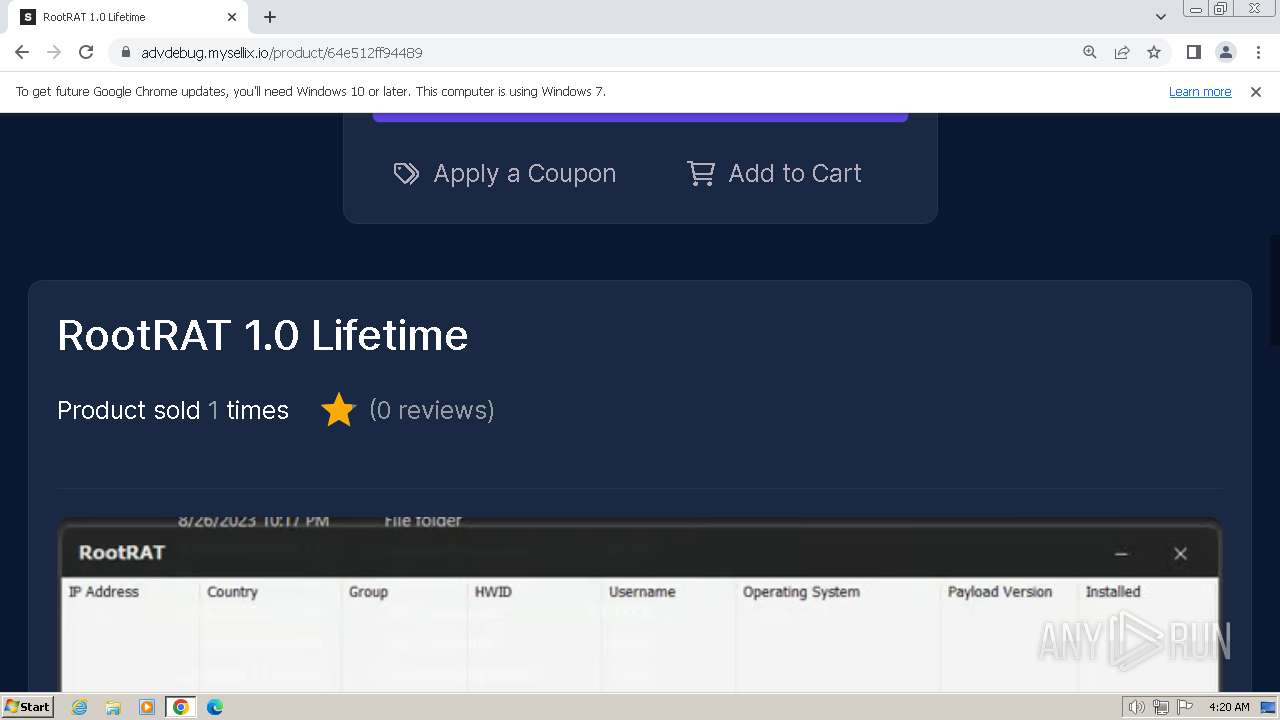Dismiss the Chrome update notification bar
This screenshot has height=720, width=1280.
(1256, 91)
